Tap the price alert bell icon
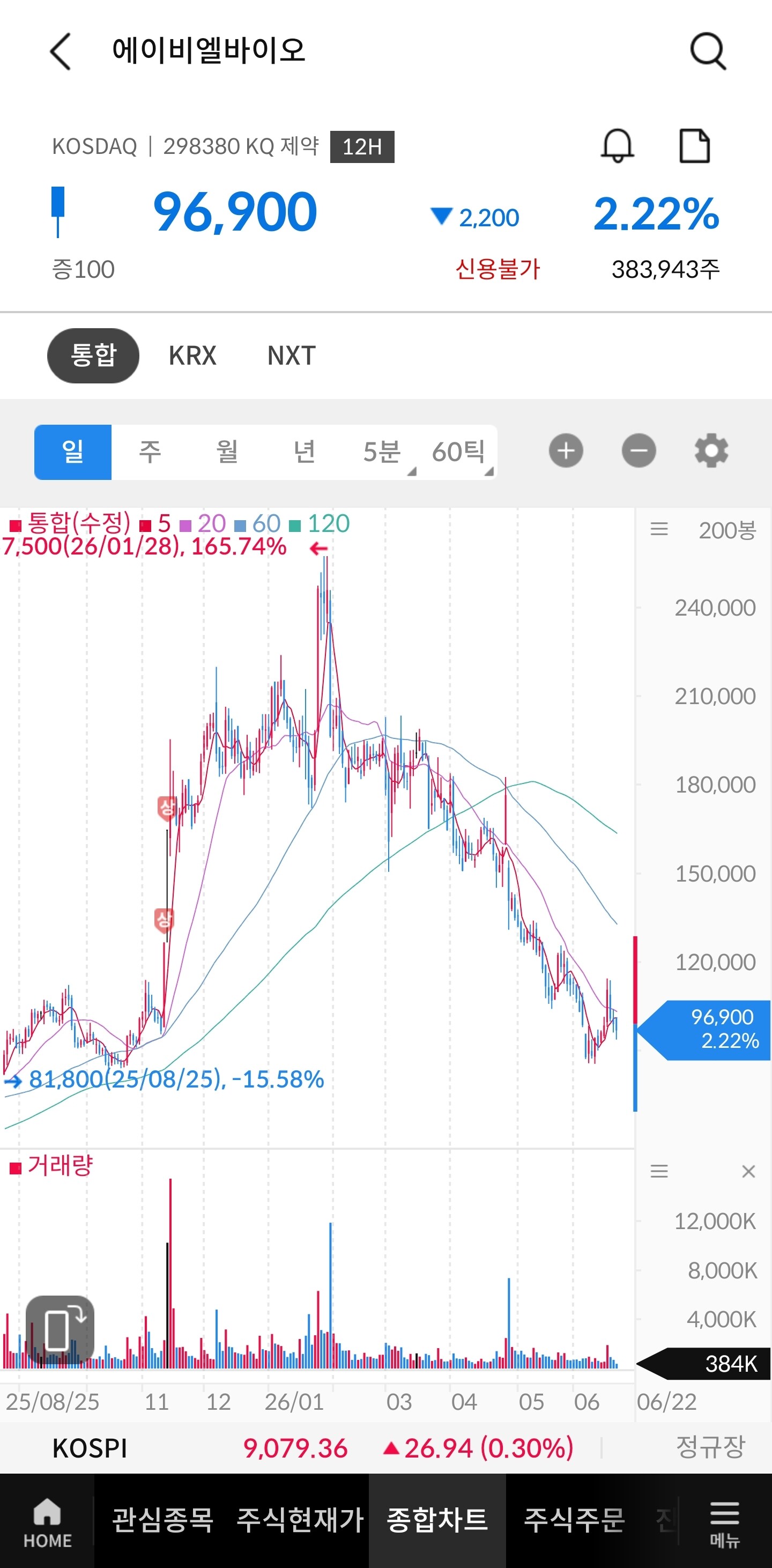 point(618,145)
